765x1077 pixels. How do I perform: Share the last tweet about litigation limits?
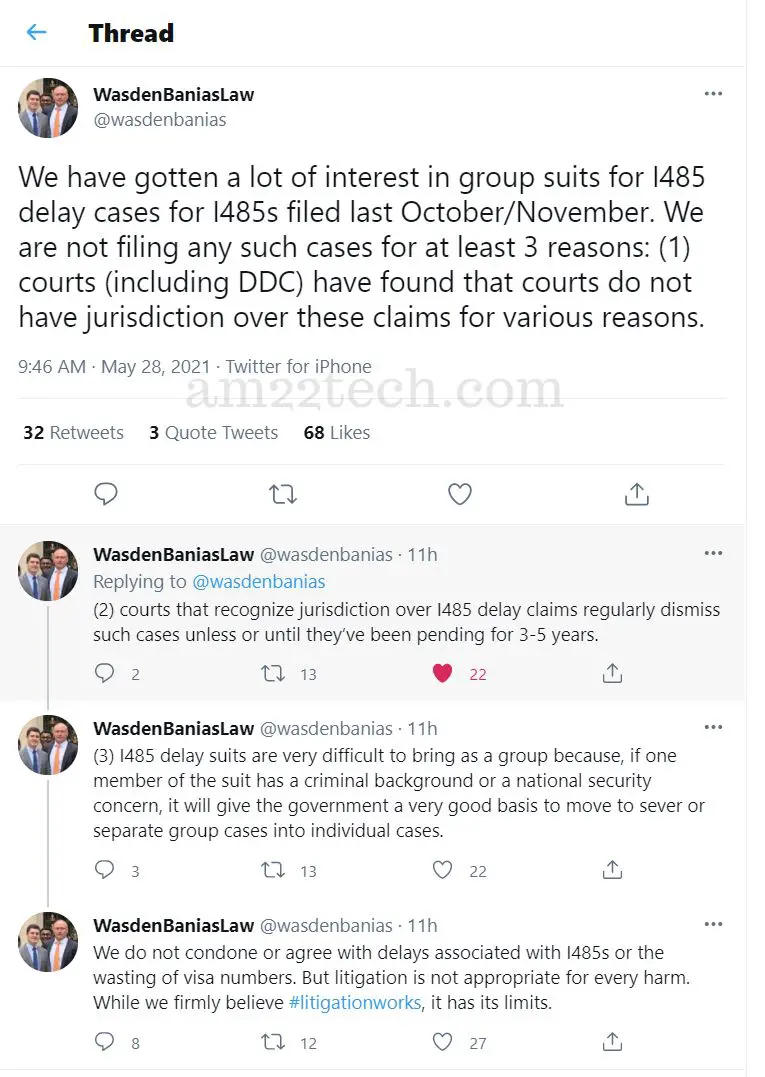612,1042
